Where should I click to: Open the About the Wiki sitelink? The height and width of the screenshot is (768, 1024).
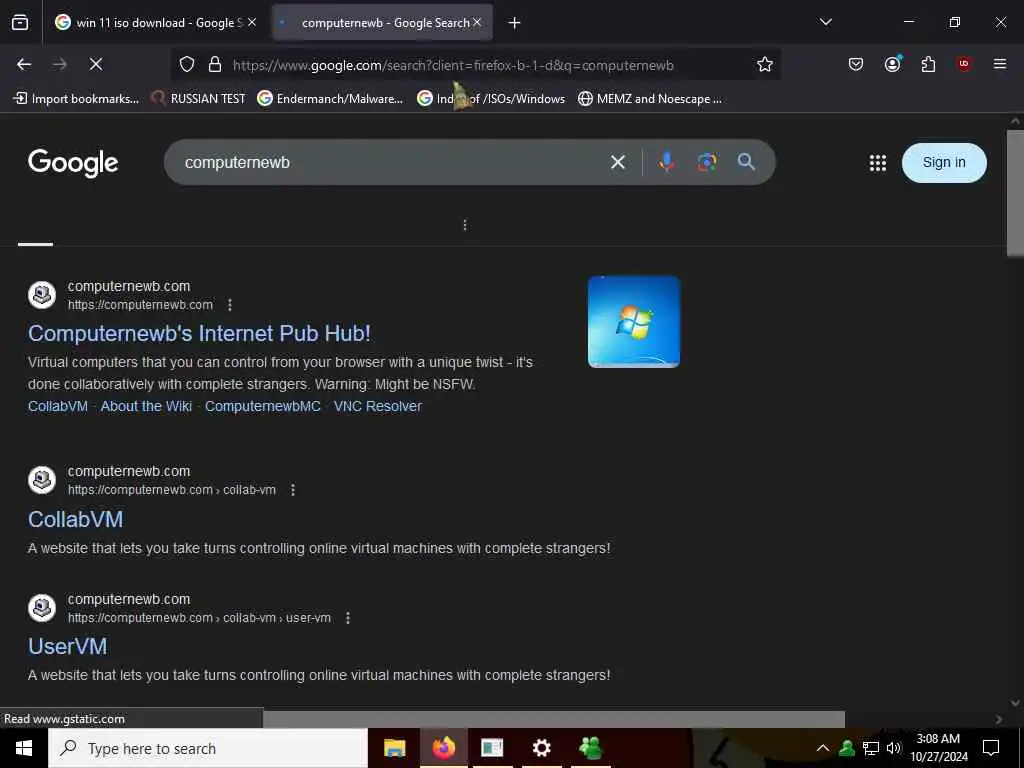[146, 406]
